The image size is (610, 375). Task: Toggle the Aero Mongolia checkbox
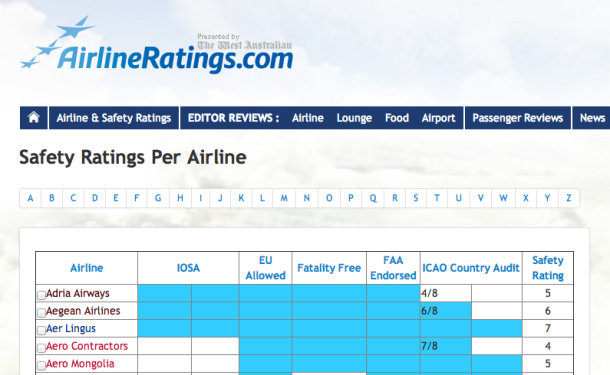(41, 365)
